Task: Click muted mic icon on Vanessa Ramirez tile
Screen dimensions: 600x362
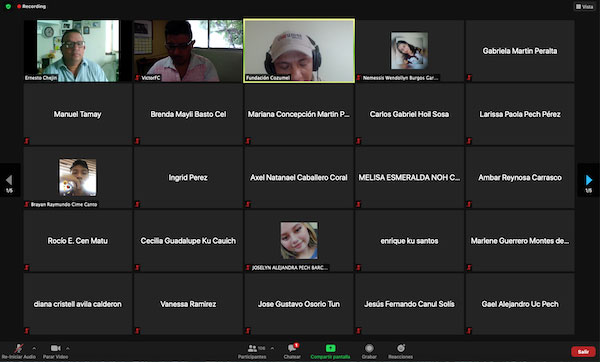Action: 137,331
